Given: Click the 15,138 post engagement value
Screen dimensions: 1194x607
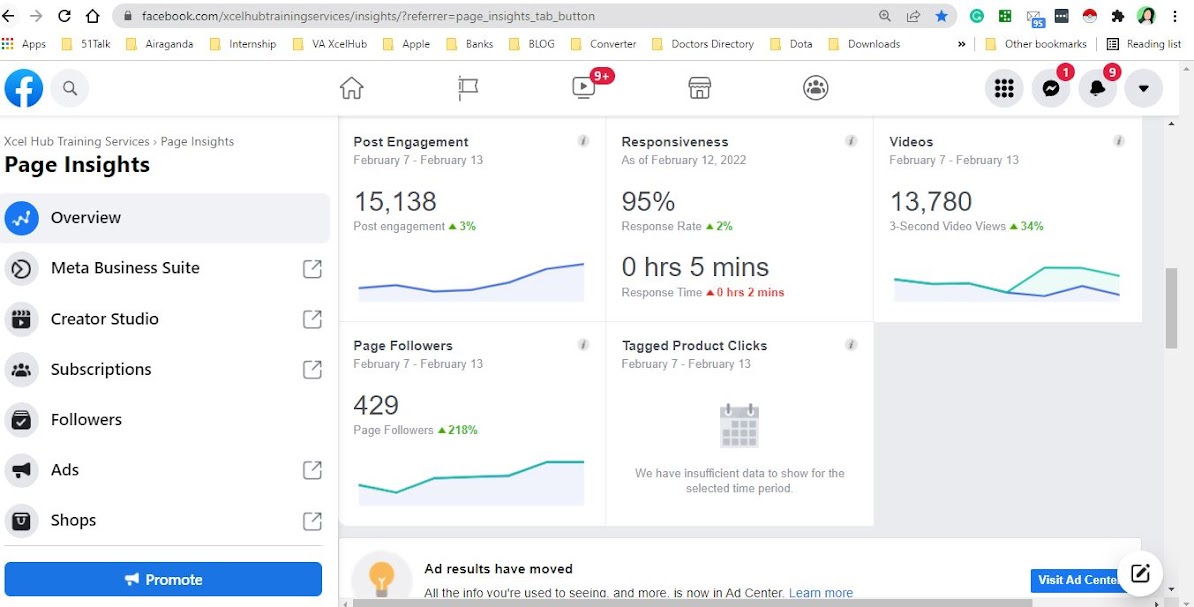Looking at the screenshot, I should [395, 201].
